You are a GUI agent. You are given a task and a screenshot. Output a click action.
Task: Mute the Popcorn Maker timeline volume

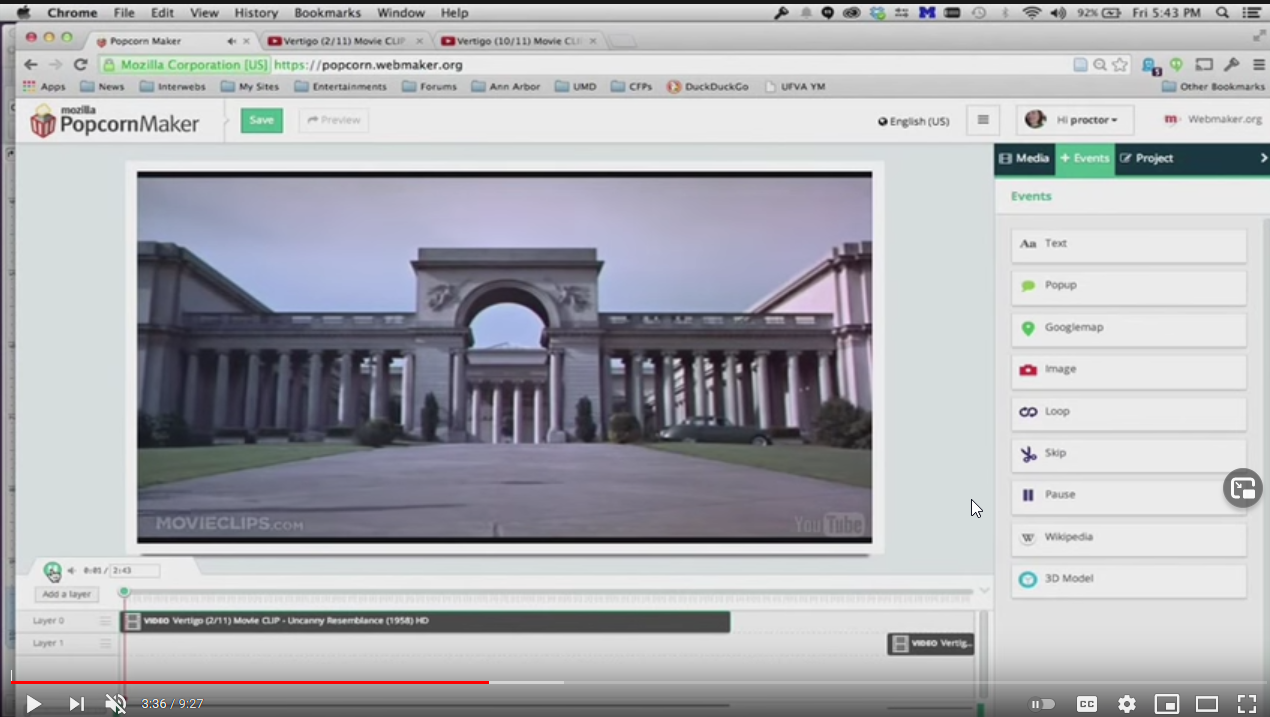click(x=71, y=571)
